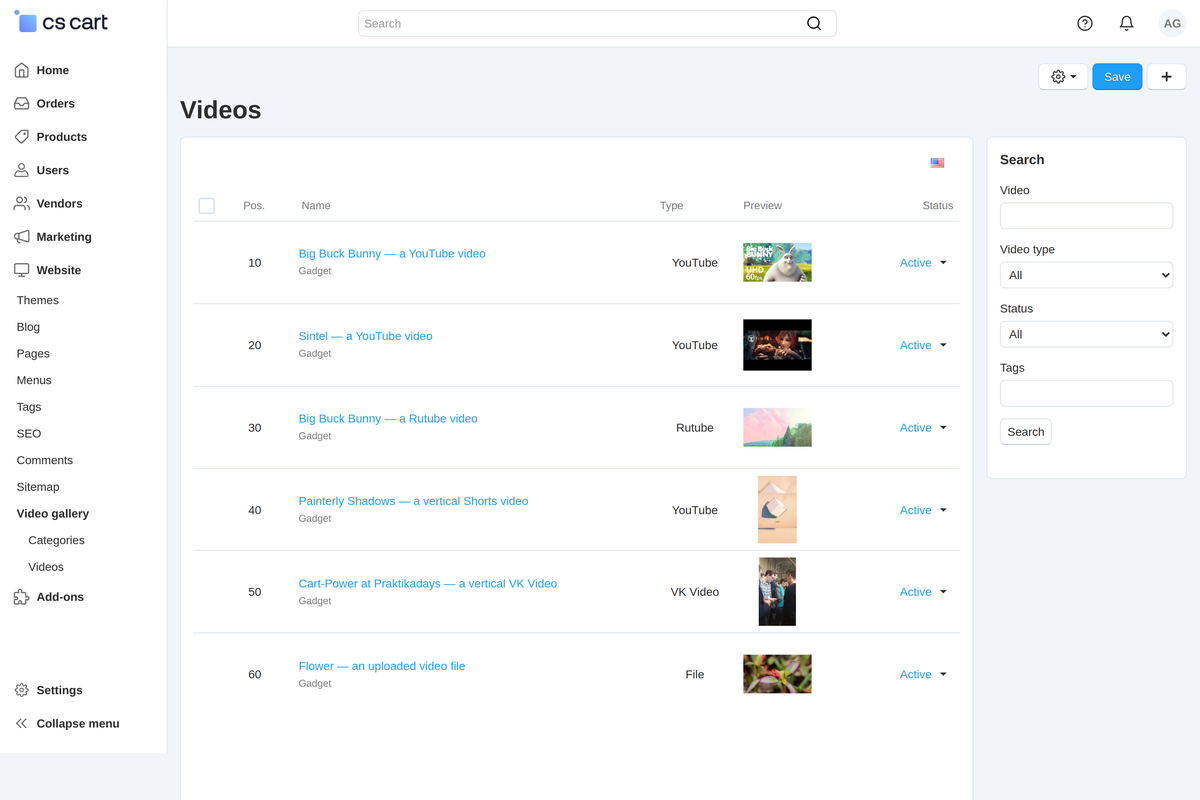The image size is (1200, 800).
Task: Click the Type column header
Action: coord(671,206)
